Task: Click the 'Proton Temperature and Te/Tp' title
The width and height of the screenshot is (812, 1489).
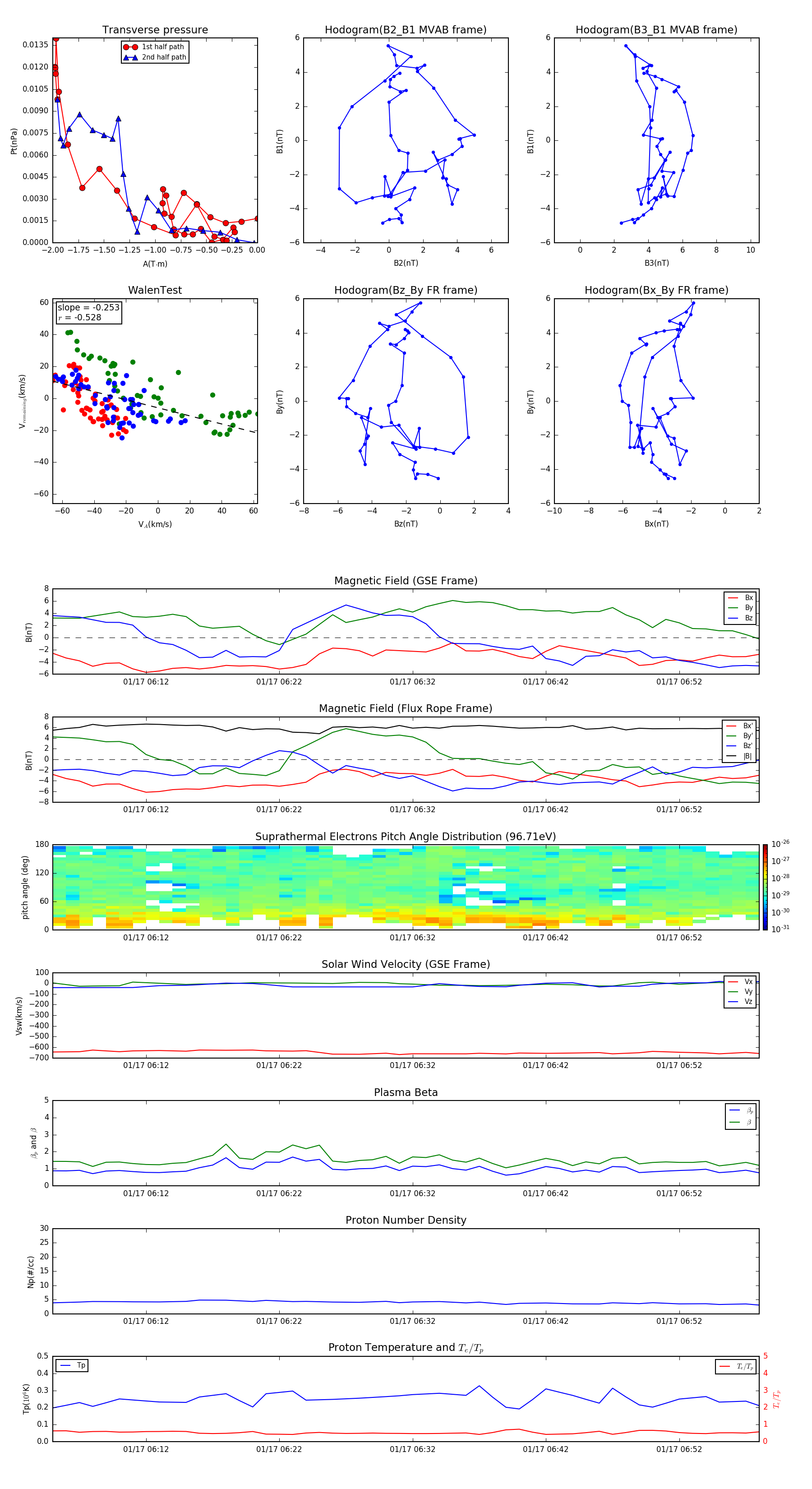Action: (406, 1348)
